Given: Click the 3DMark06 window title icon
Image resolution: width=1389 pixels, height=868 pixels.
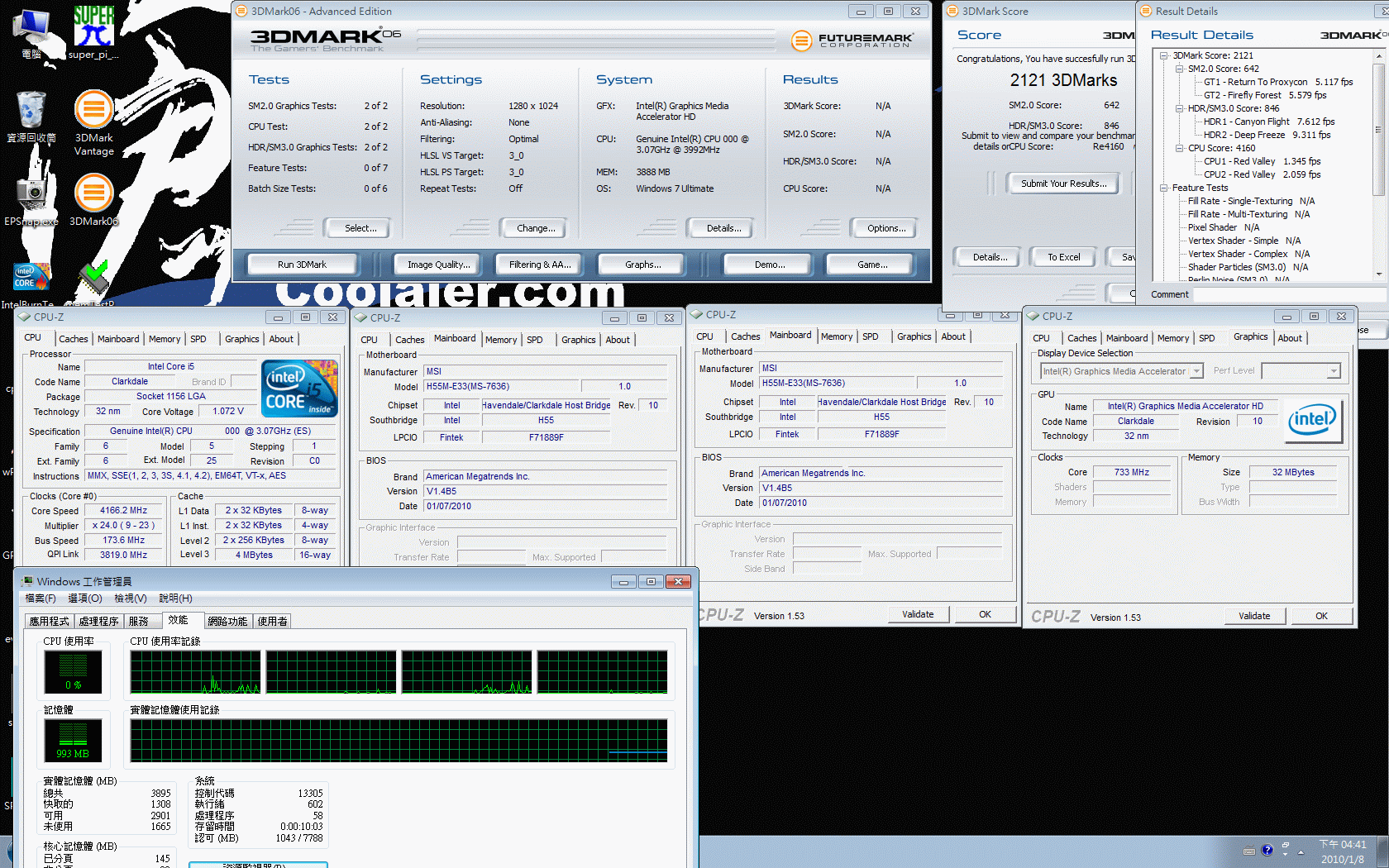Looking at the screenshot, I should pyautogui.click(x=241, y=11).
